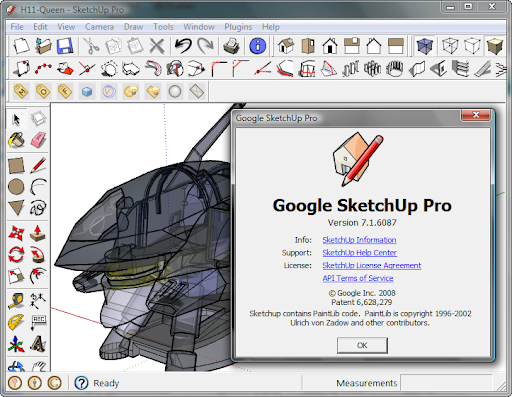Image resolution: width=512 pixels, height=397 pixels.
Task: Open the SketchUp Information link
Action: pos(359,240)
